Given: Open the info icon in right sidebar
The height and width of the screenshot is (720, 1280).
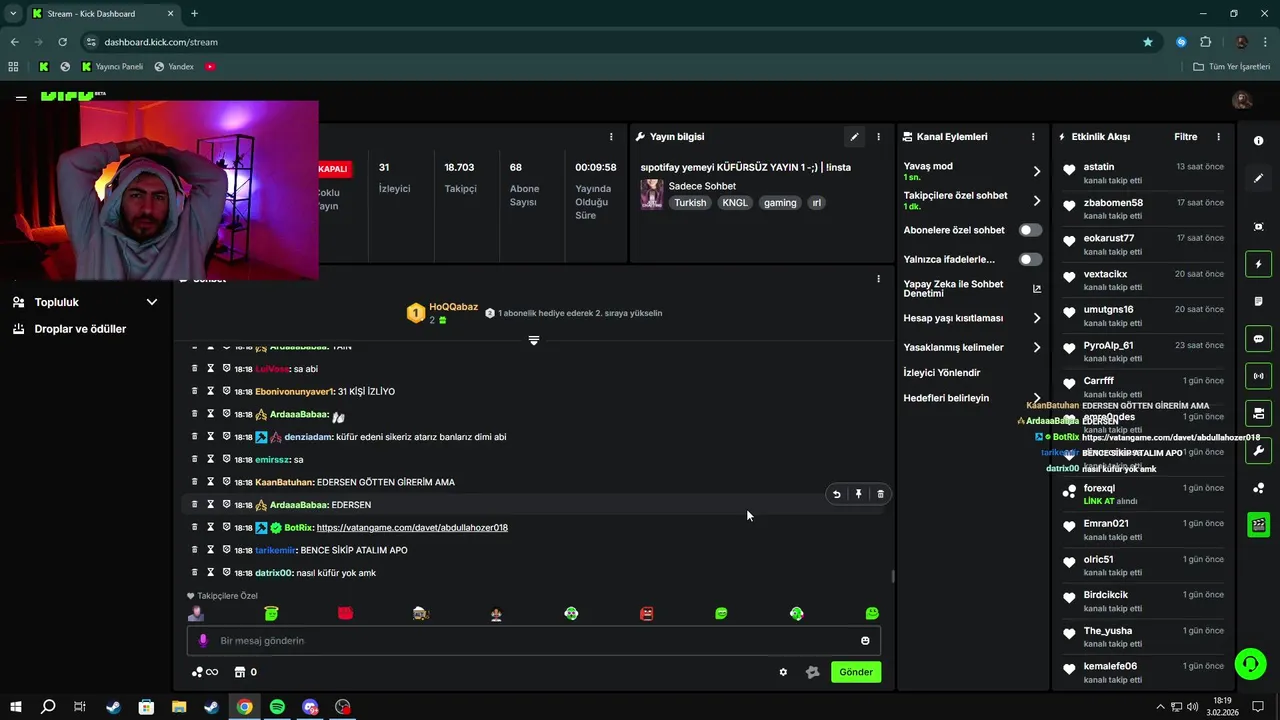Looking at the screenshot, I should (x=1258, y=141).
